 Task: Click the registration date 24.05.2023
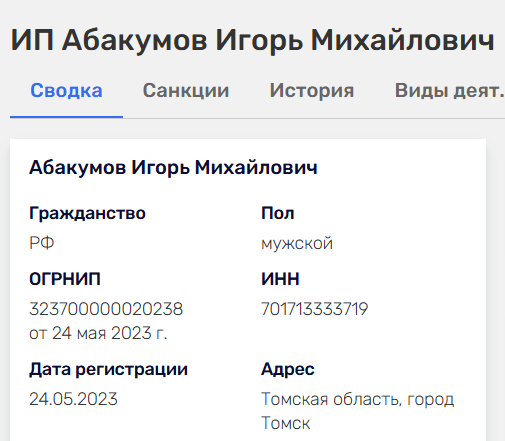tap(73, 399)
